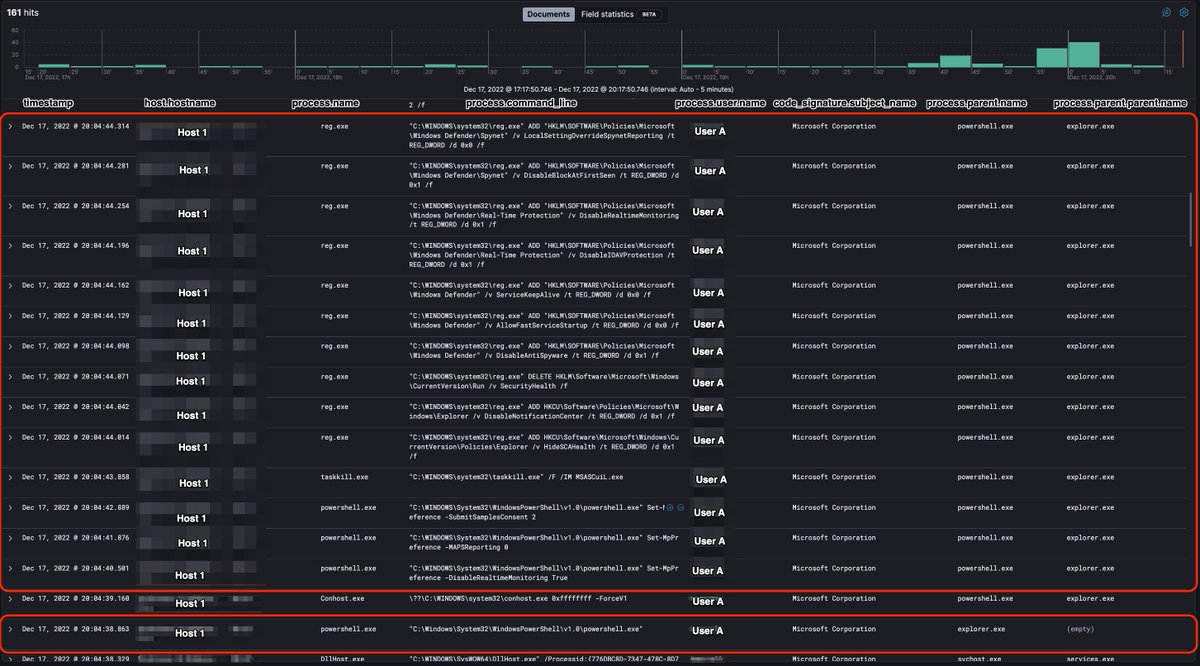This screenshot has height=666, width=1200.
Task: Click the reg.exe command line containing DisableRealtimeMonitoring
Action: tap(544, 215)
